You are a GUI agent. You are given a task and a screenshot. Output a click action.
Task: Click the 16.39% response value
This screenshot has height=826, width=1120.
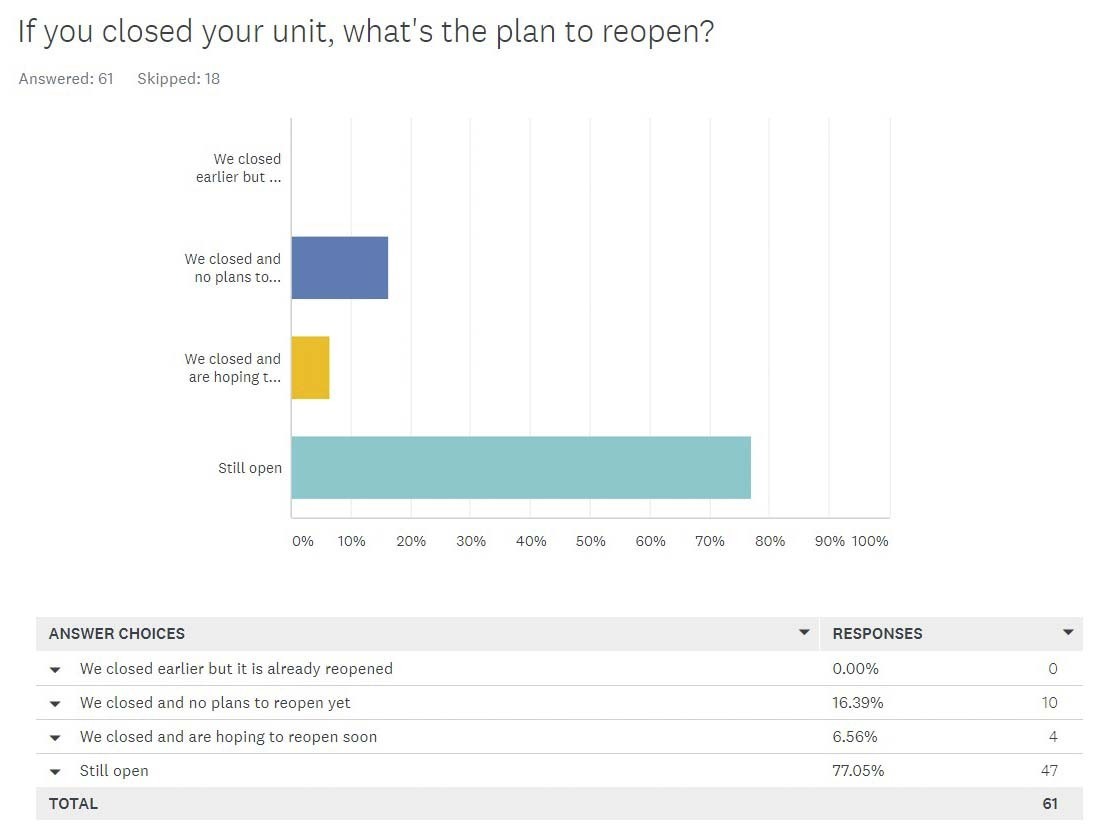pyautogui.click(x=858, y=703)
